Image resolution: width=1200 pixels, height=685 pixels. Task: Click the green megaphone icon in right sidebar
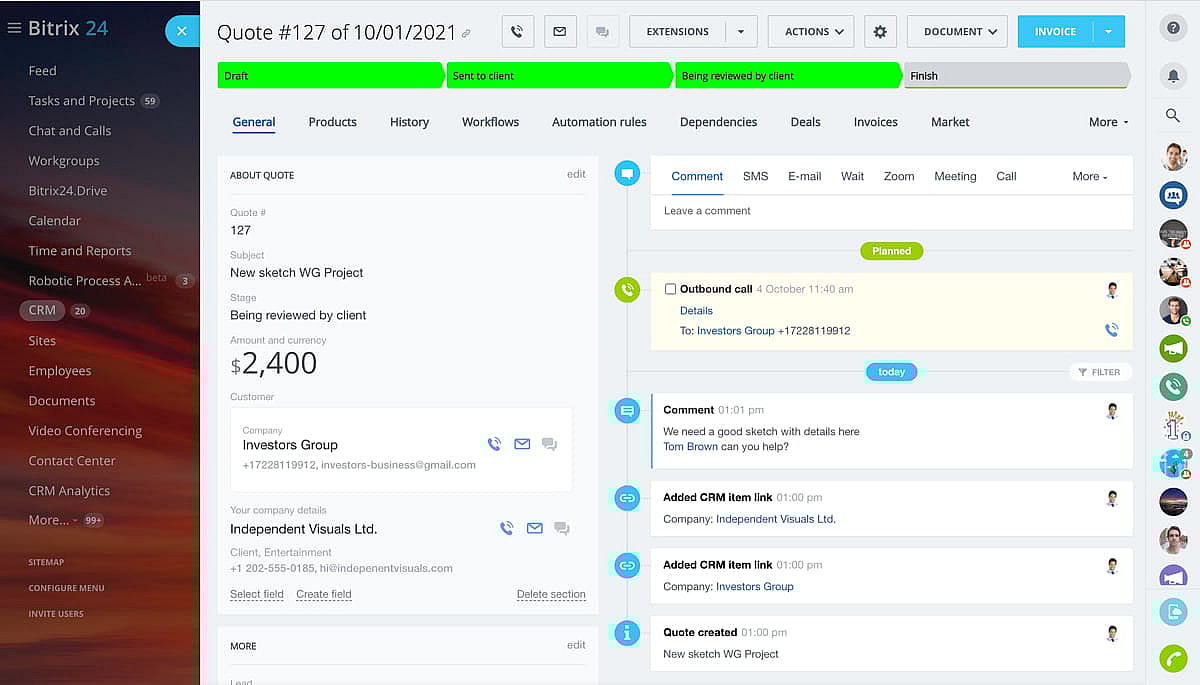[x=1173, y=348]
